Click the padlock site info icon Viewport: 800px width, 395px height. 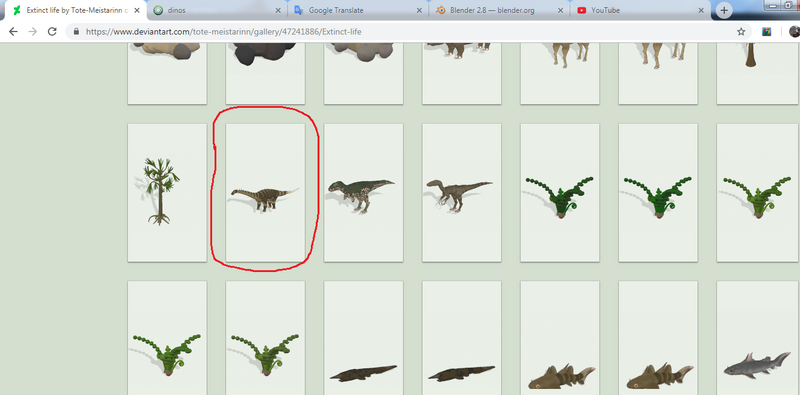coord(77,32)
